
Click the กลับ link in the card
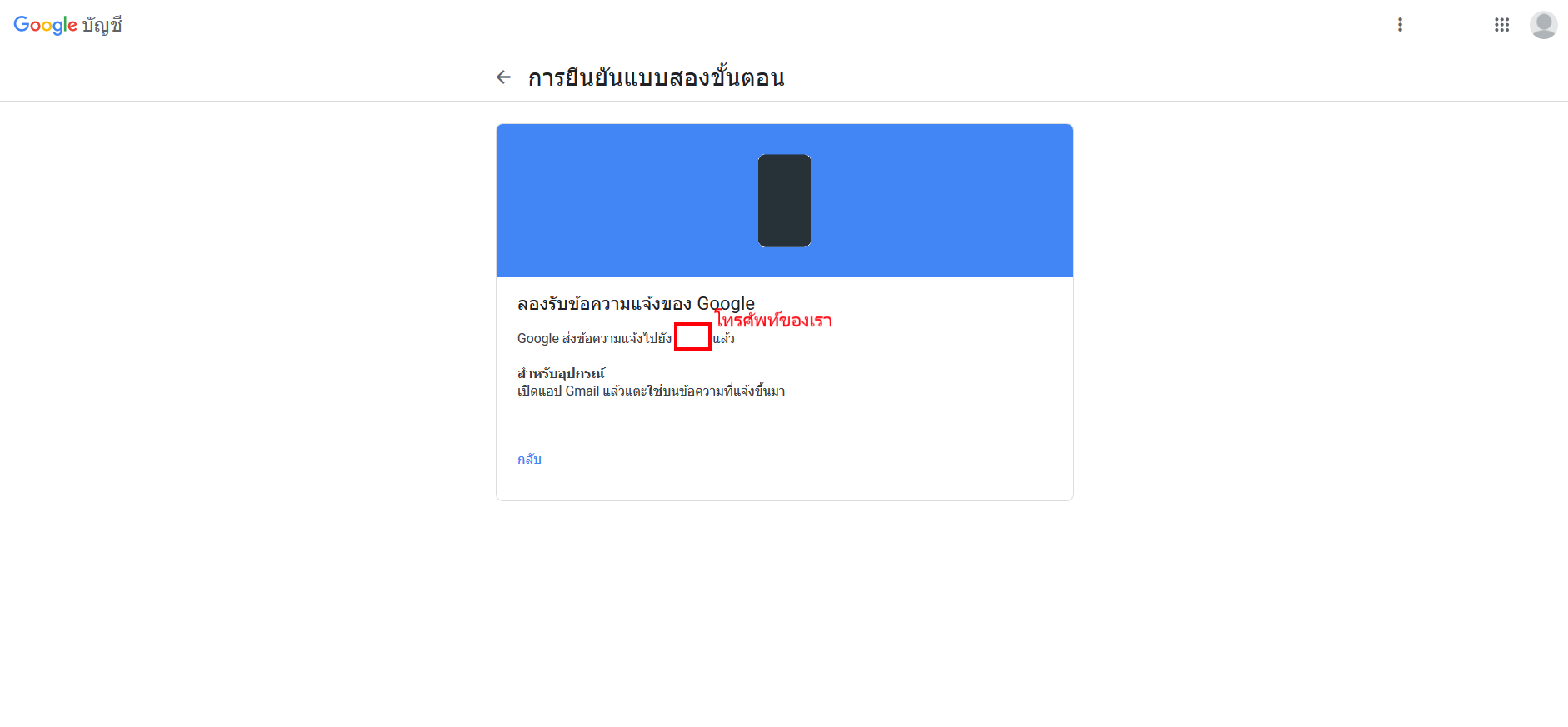[x=529, y=459]
